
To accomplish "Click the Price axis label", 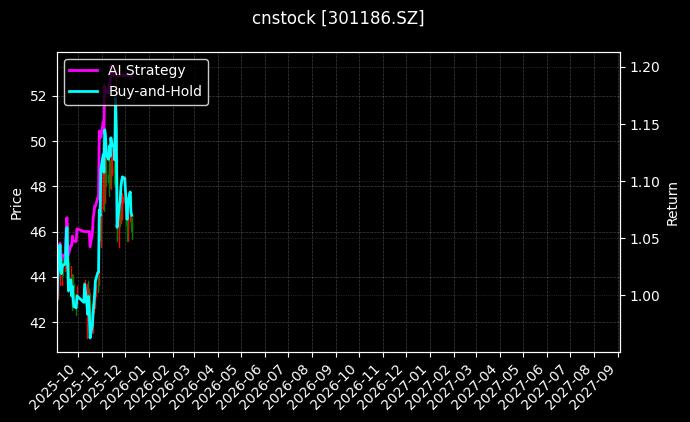I will coord(16,202).
